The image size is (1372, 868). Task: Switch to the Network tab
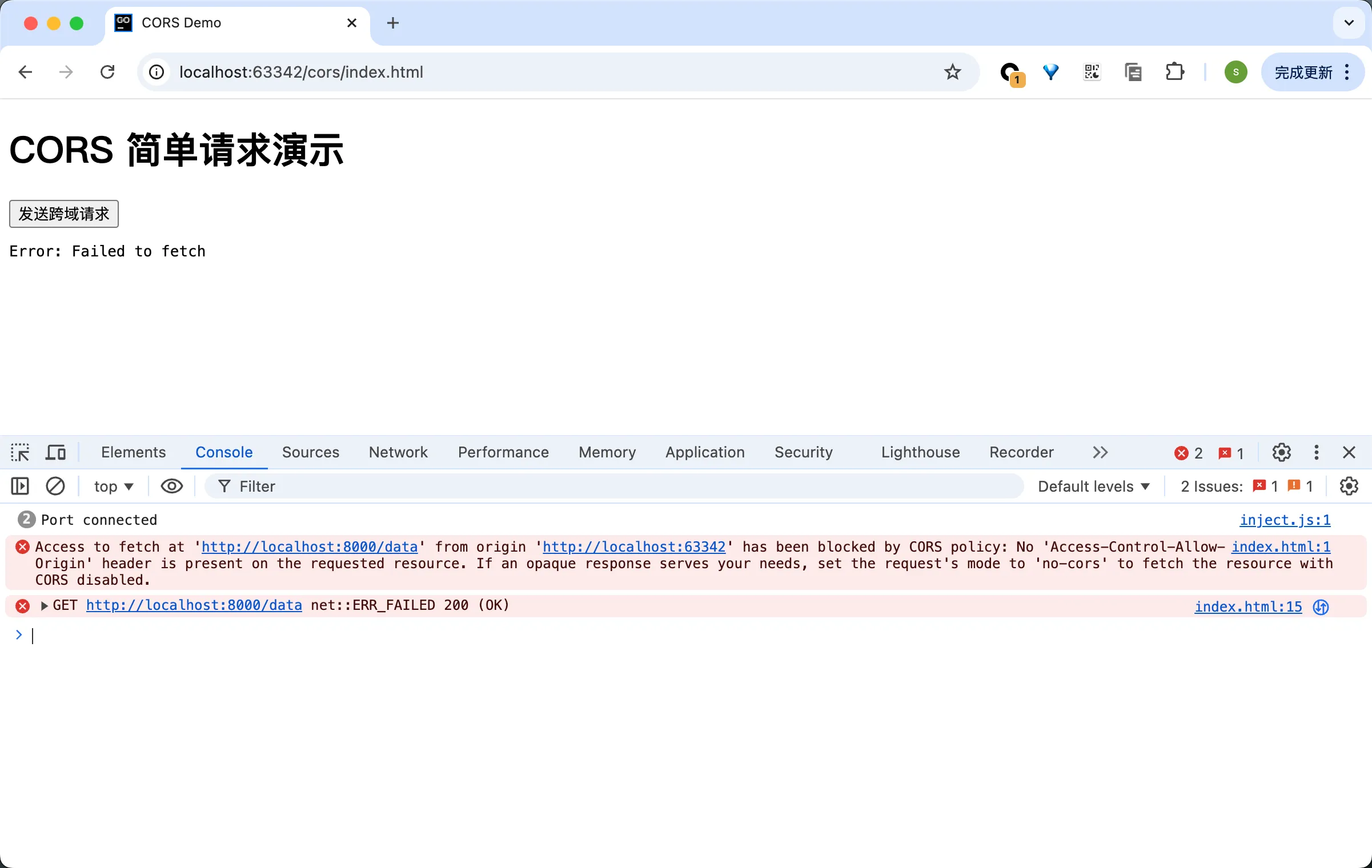pos(398,452)
